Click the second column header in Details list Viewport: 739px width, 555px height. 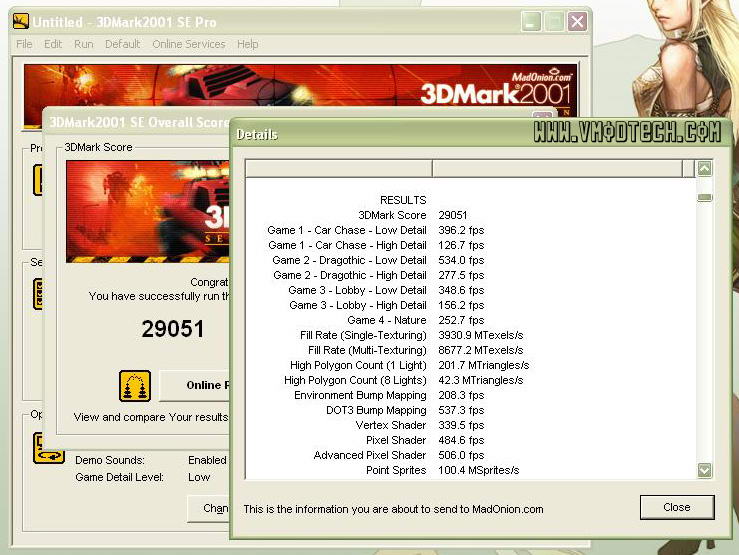tap(557, 169)
